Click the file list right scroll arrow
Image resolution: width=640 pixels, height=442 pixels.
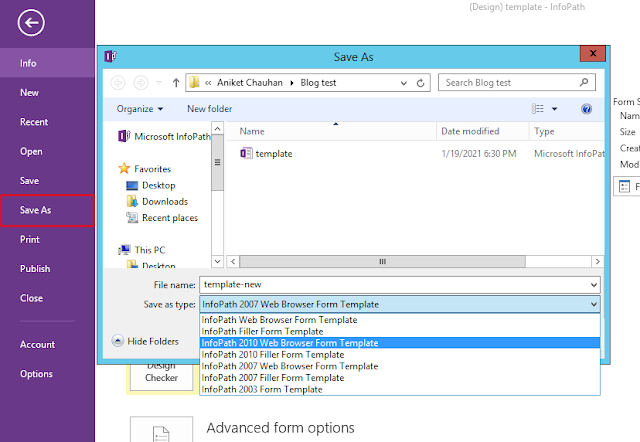pos(598,262)
